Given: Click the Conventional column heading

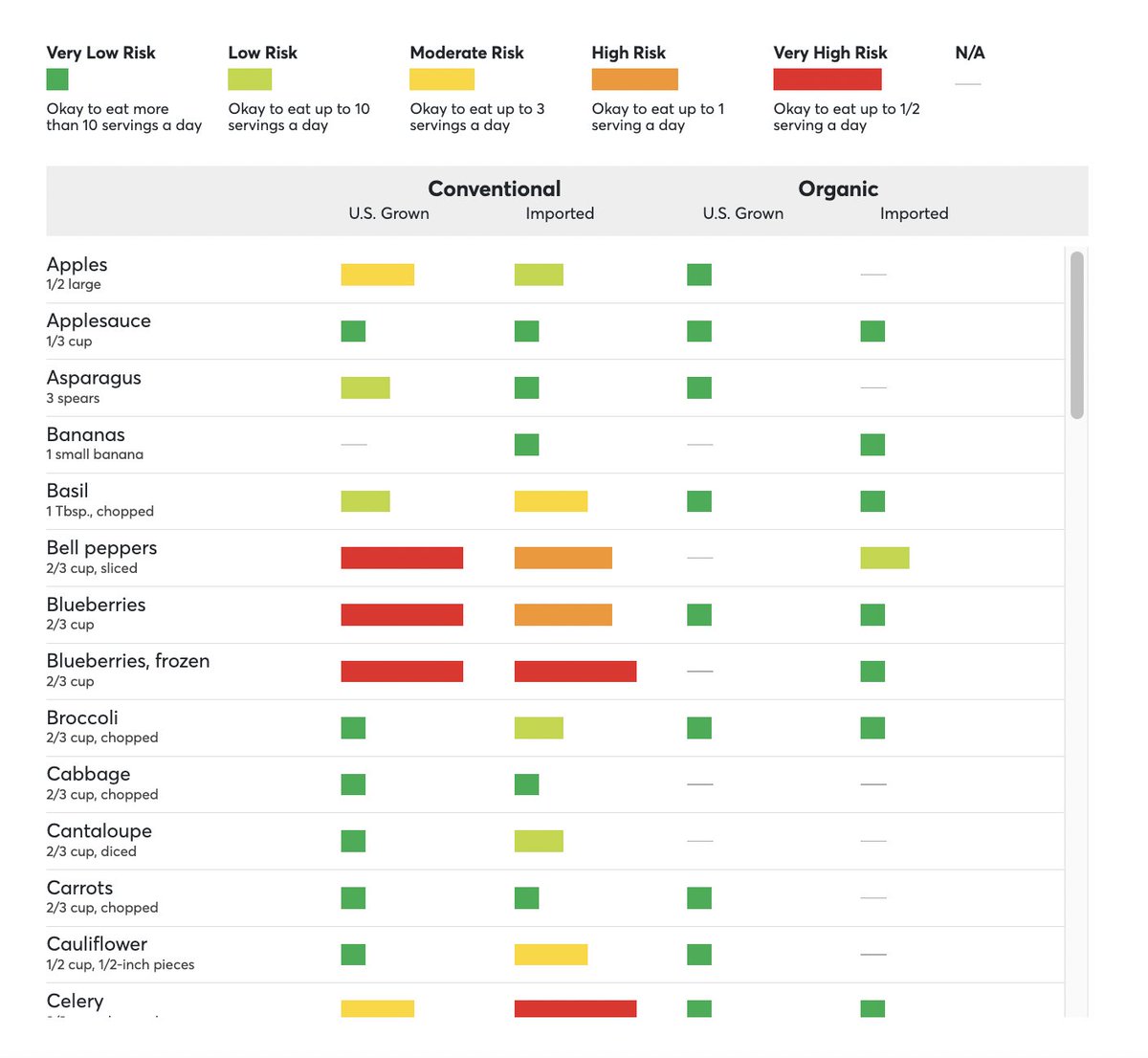Looking at the screenshot, I should 494,188.
